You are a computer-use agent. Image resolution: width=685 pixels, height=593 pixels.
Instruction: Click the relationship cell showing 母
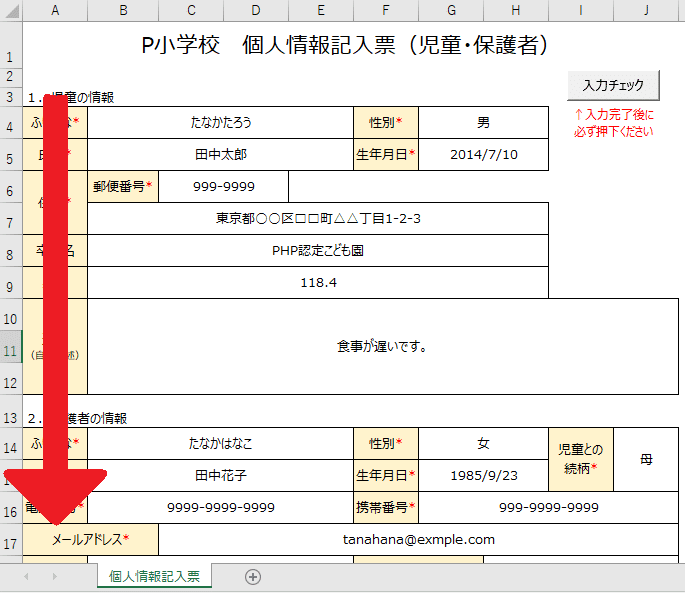point(646,459)
